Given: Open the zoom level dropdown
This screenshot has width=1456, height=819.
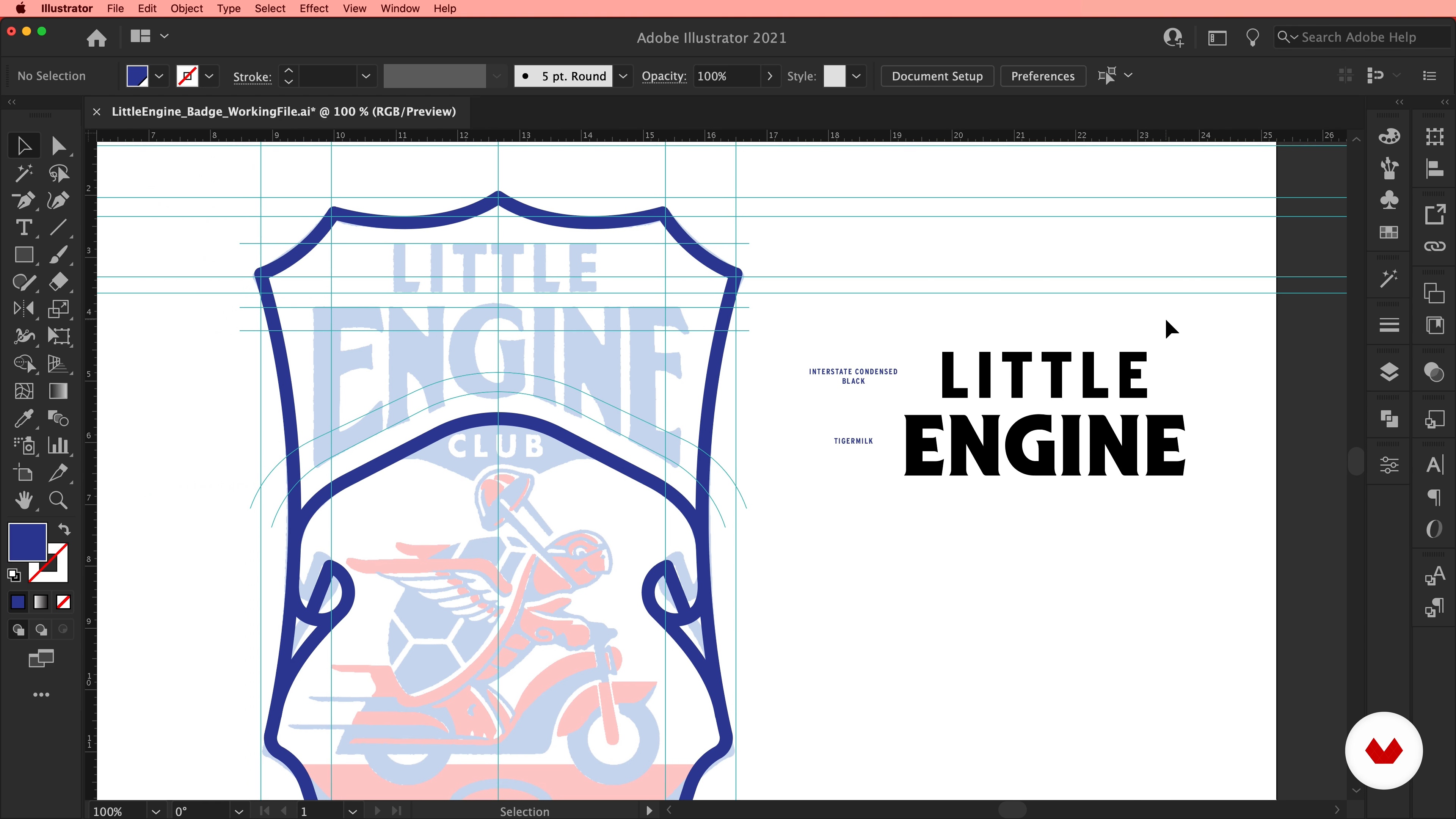Looking at the screenshot, I should pos(156,811).
